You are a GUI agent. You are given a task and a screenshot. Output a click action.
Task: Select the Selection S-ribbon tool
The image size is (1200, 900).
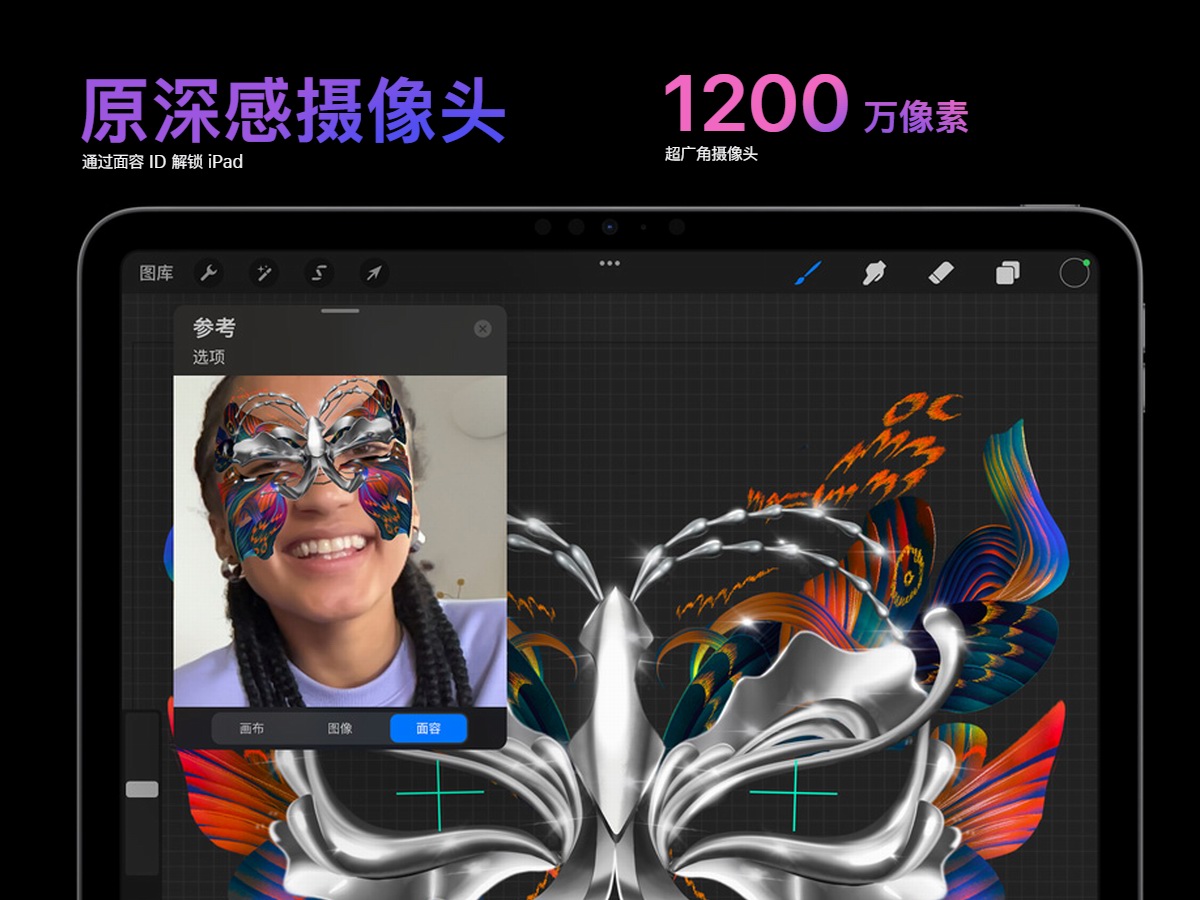pos(319,273)
